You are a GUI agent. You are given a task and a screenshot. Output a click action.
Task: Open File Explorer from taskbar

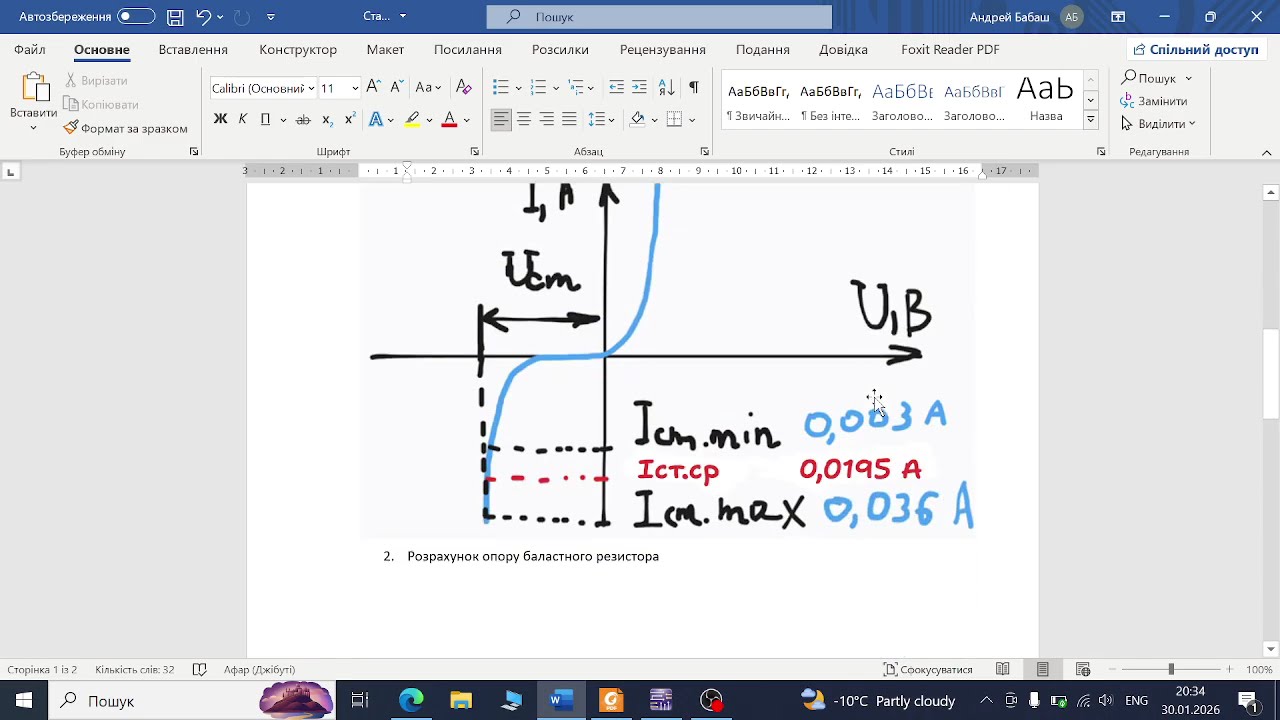pos(461,700)
